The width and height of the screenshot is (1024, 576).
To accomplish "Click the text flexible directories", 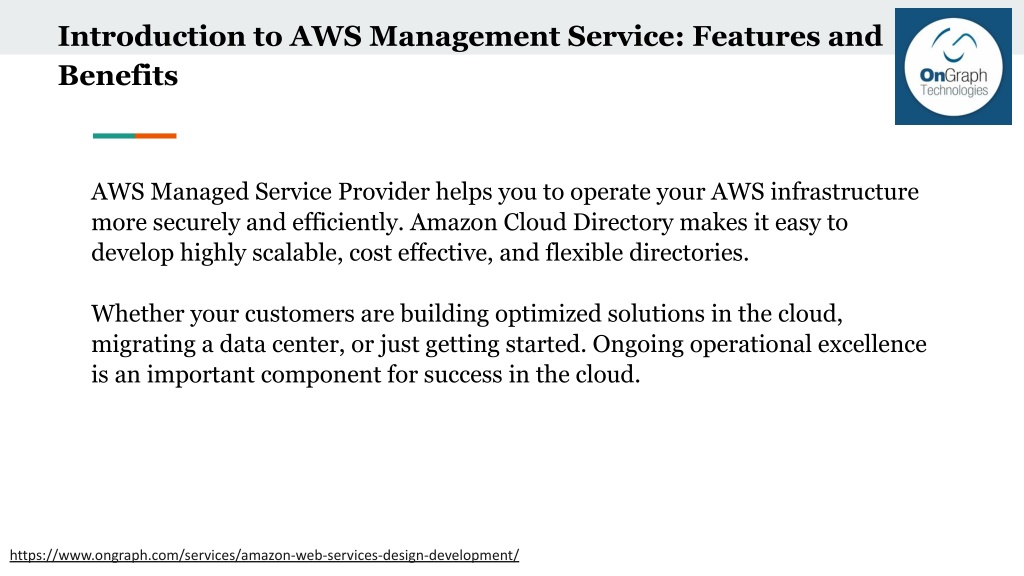I will click(x=647, y=253).
